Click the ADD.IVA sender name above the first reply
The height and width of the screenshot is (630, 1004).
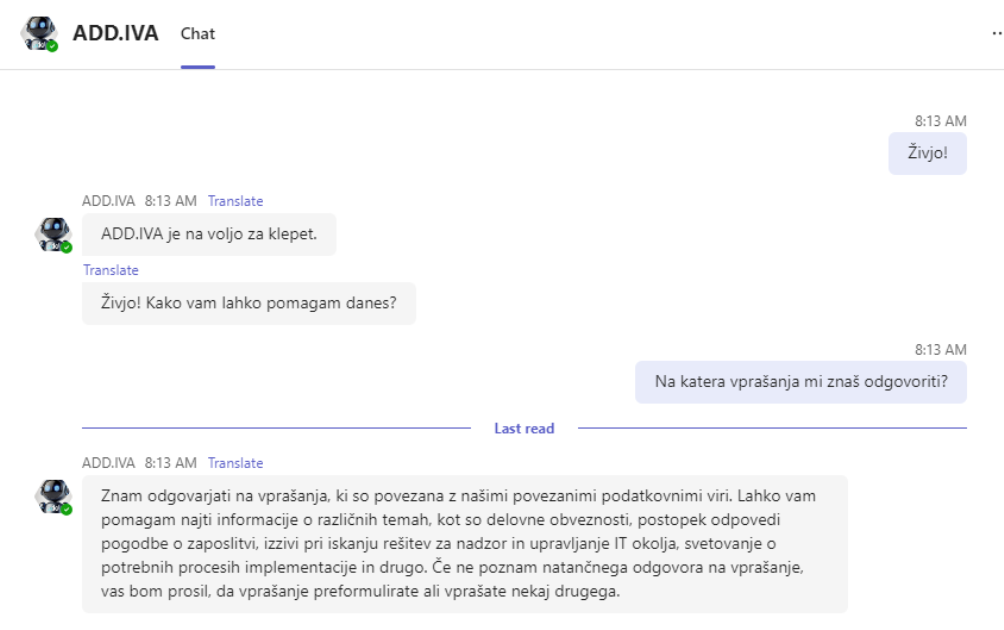tap(108, 201)
